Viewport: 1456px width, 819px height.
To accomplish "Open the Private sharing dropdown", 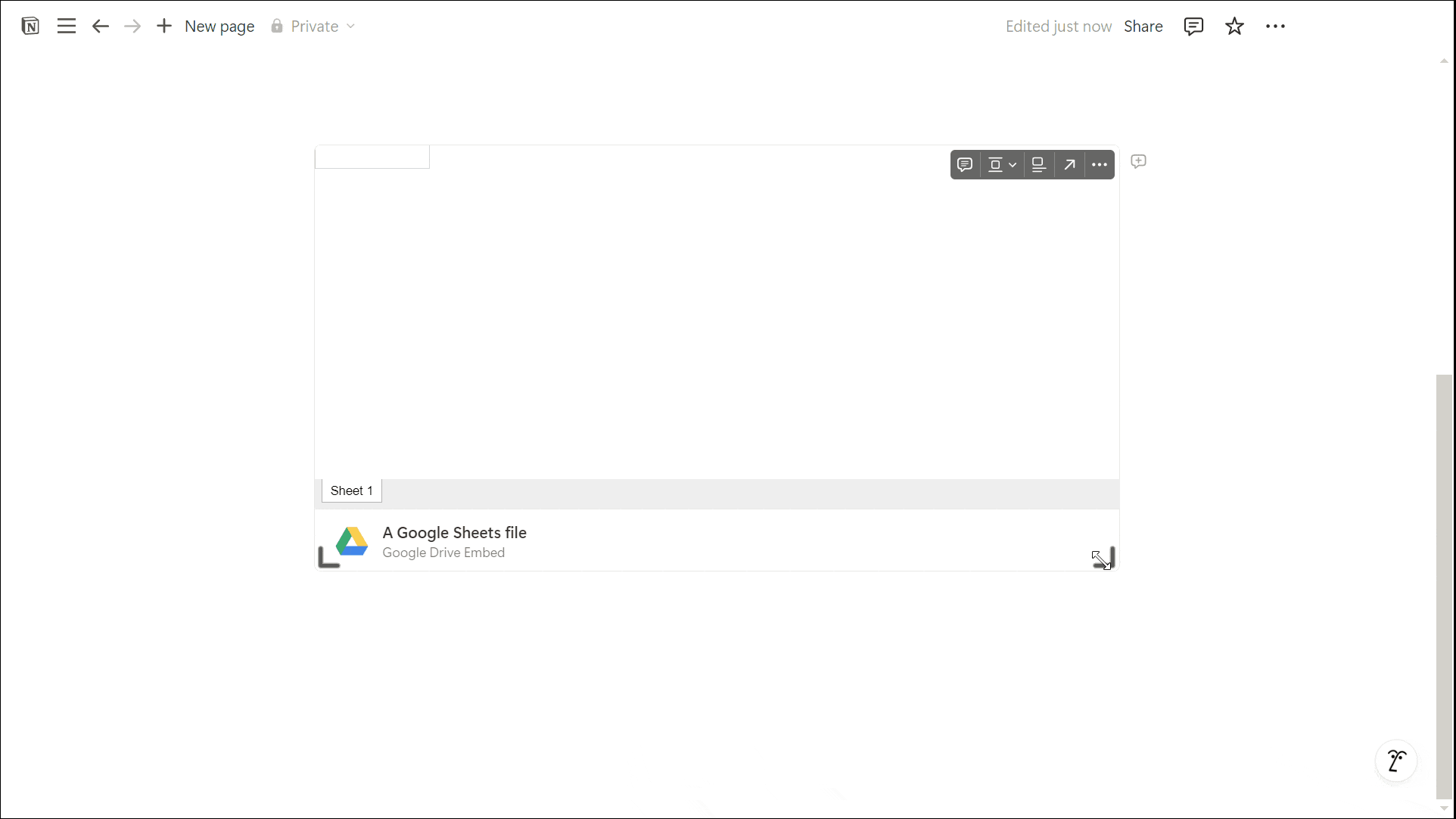I will [313, 26].
